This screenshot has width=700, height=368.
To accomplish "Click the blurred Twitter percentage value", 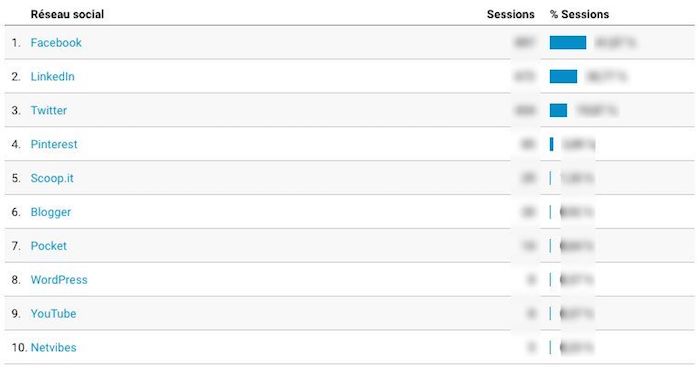I will (597, 110).
